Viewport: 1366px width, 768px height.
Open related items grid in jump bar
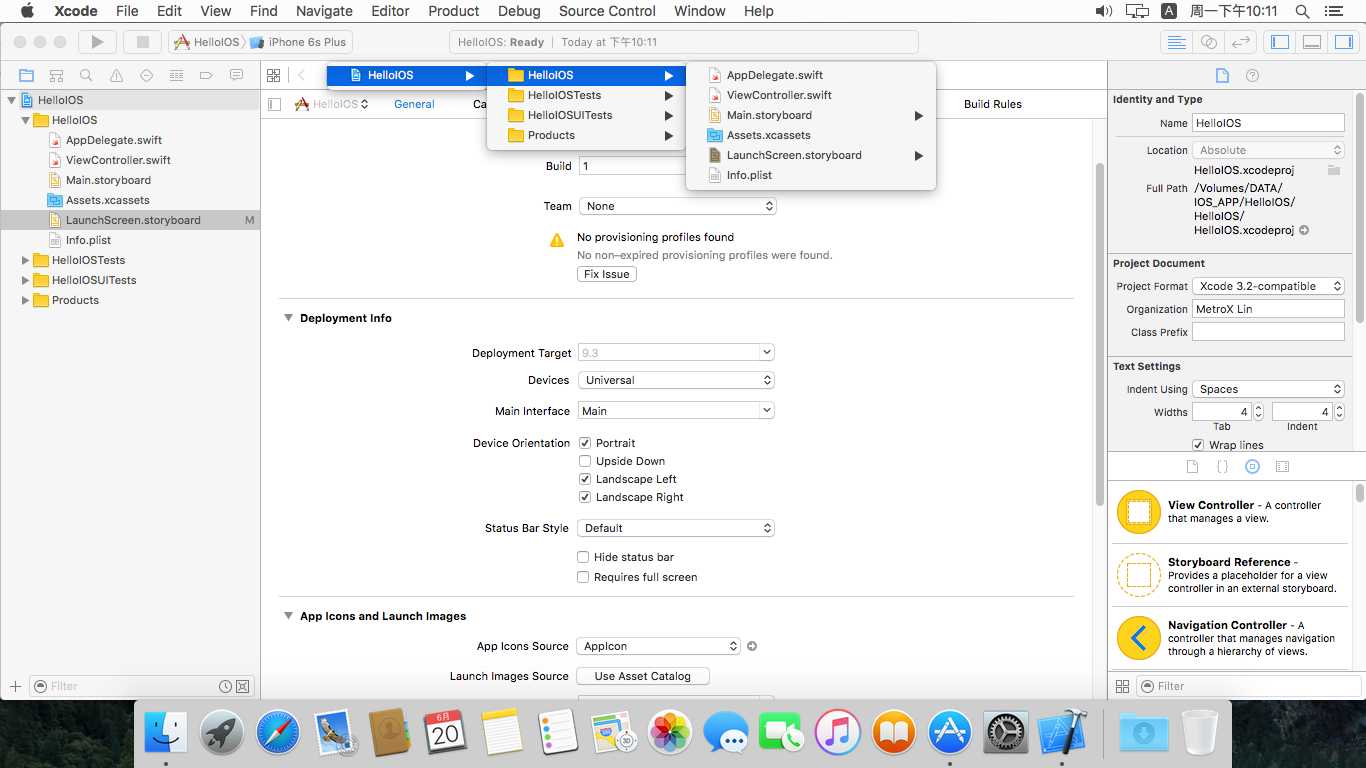click(273, 75)
